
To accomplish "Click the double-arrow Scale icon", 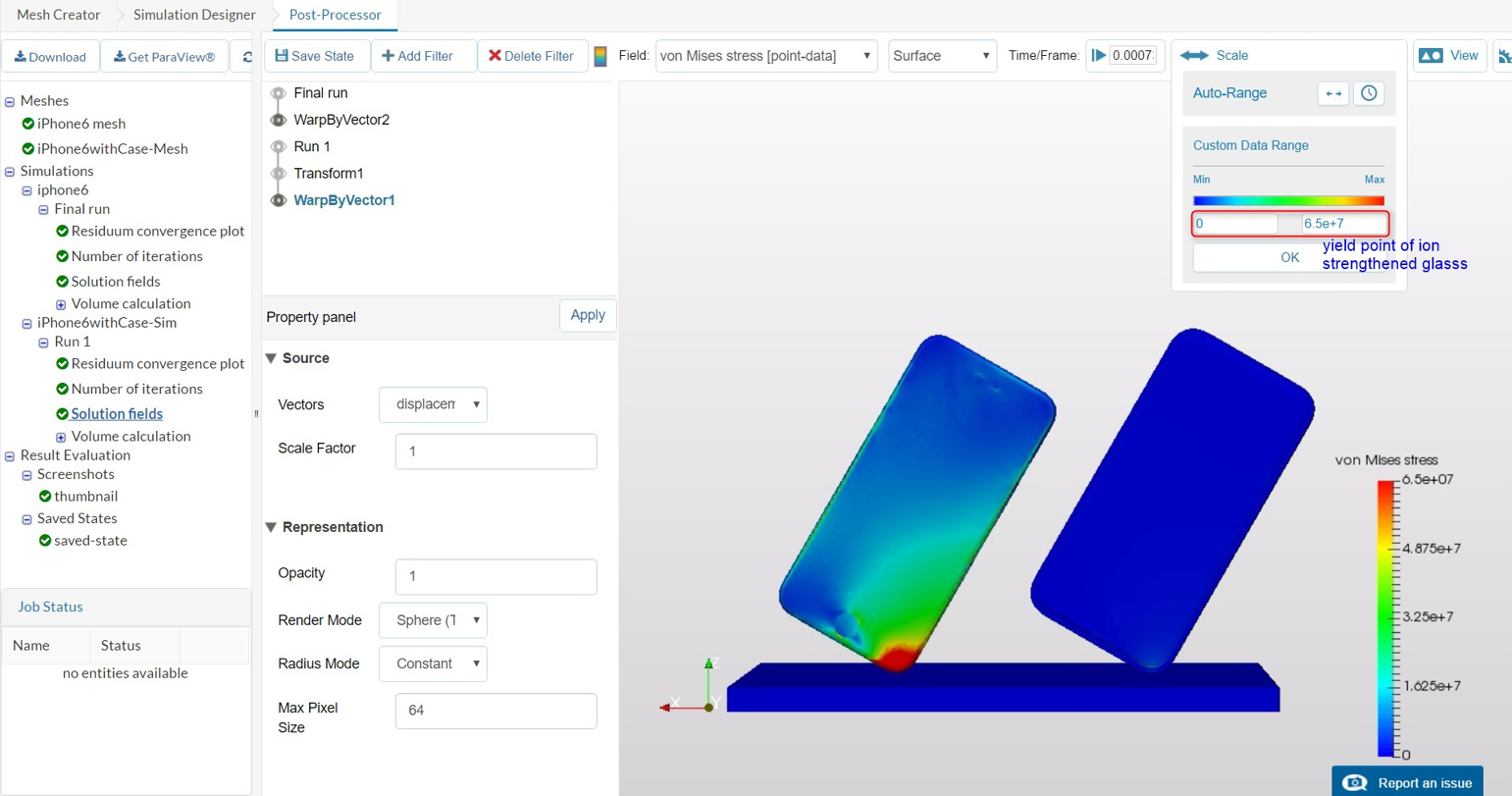I will click(x=1194, y=56).
